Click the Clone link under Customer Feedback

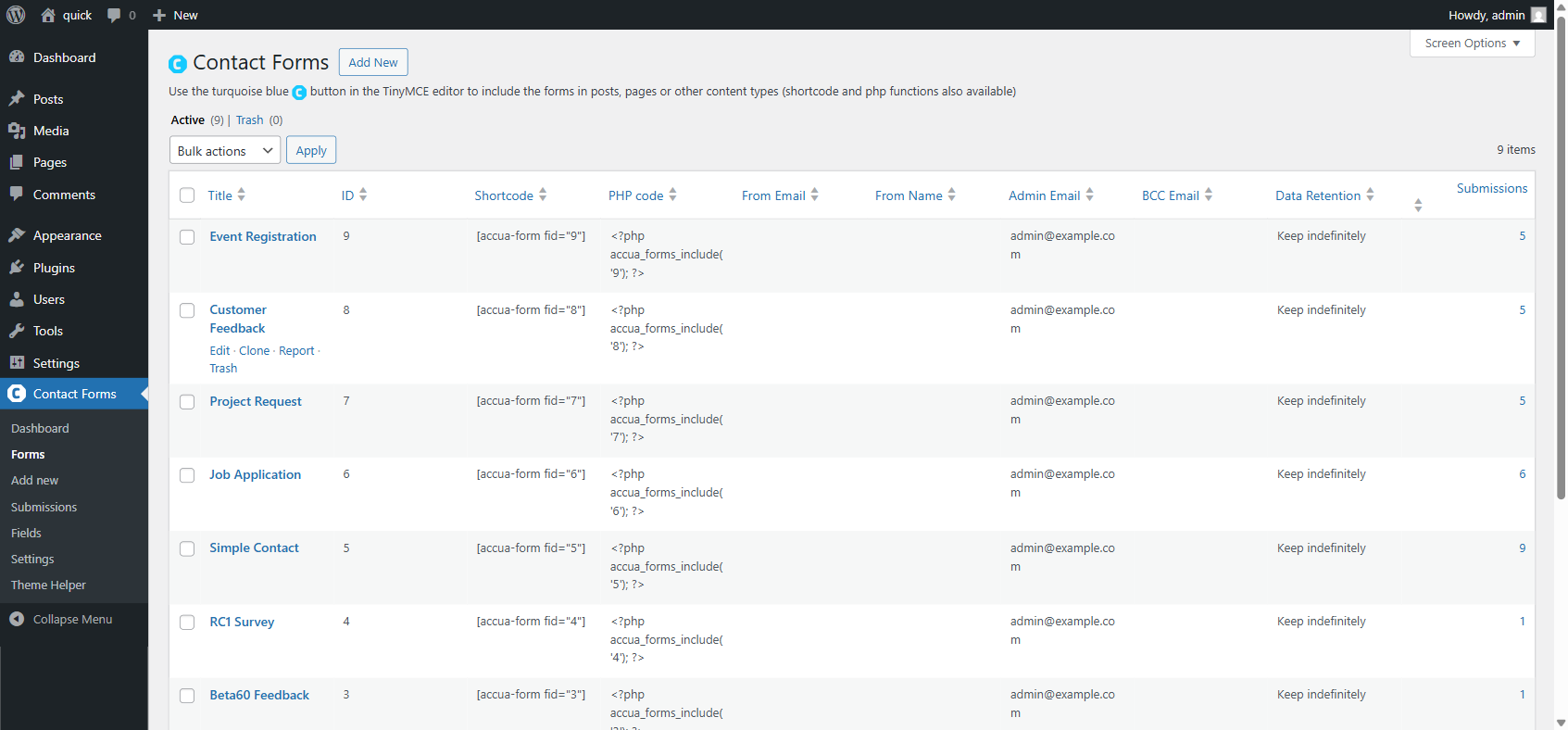(254, 351)
